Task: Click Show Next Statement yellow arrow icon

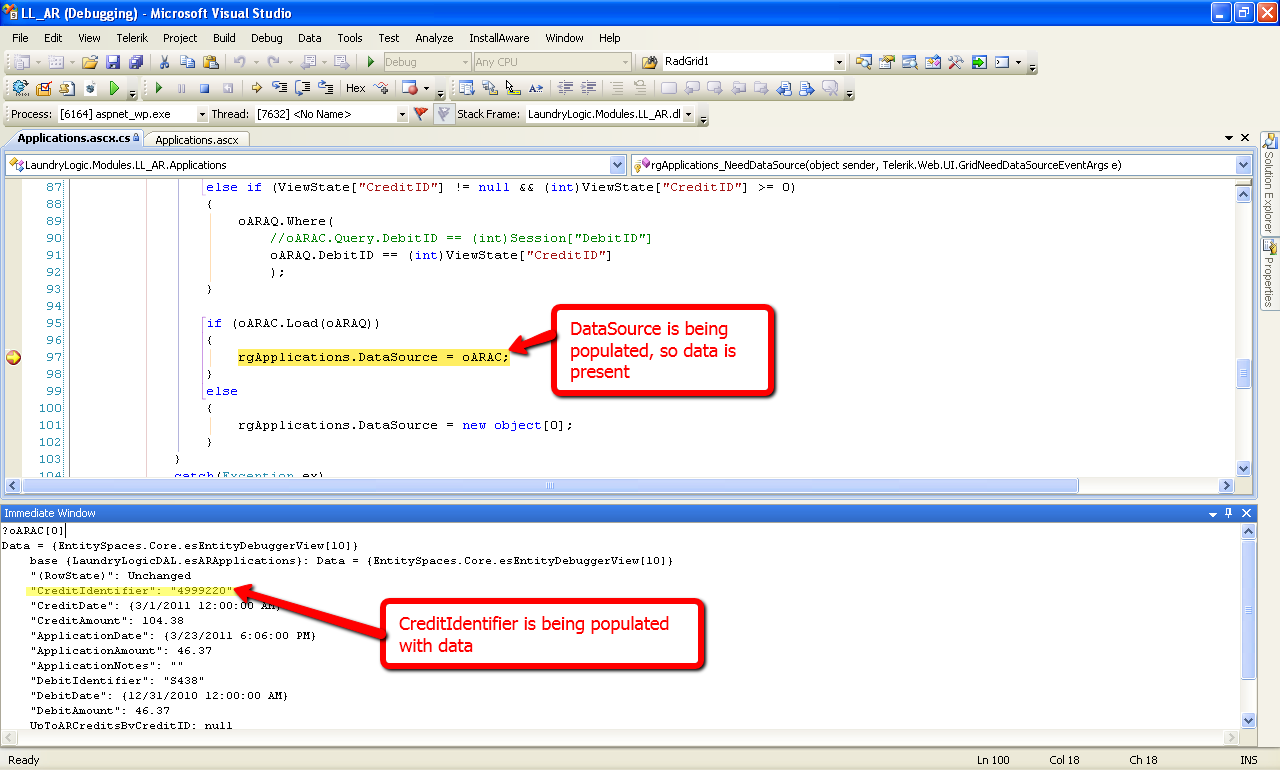Action: (x=256, y=88)
